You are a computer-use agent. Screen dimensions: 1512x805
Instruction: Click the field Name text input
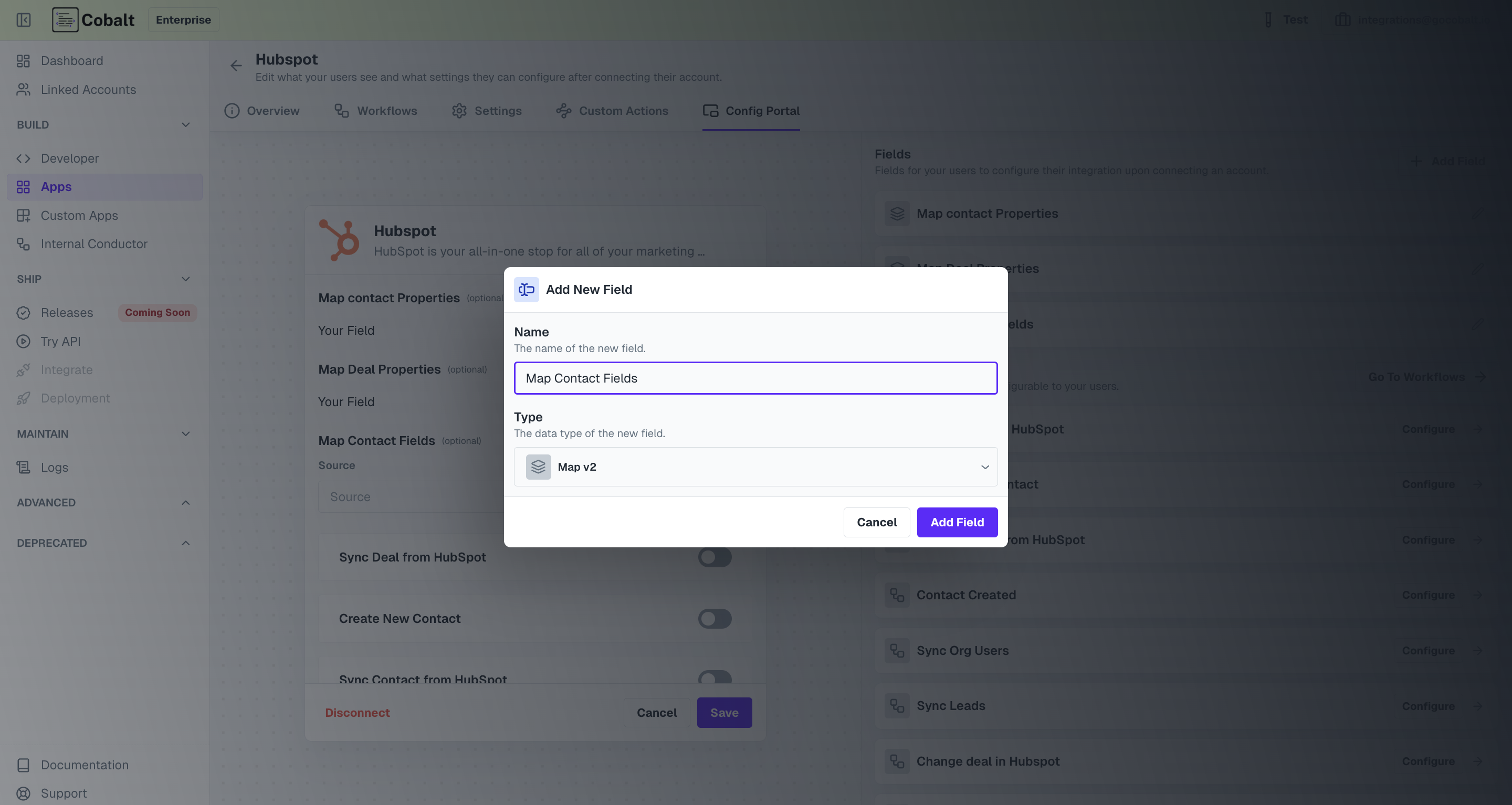coord(755,378)
